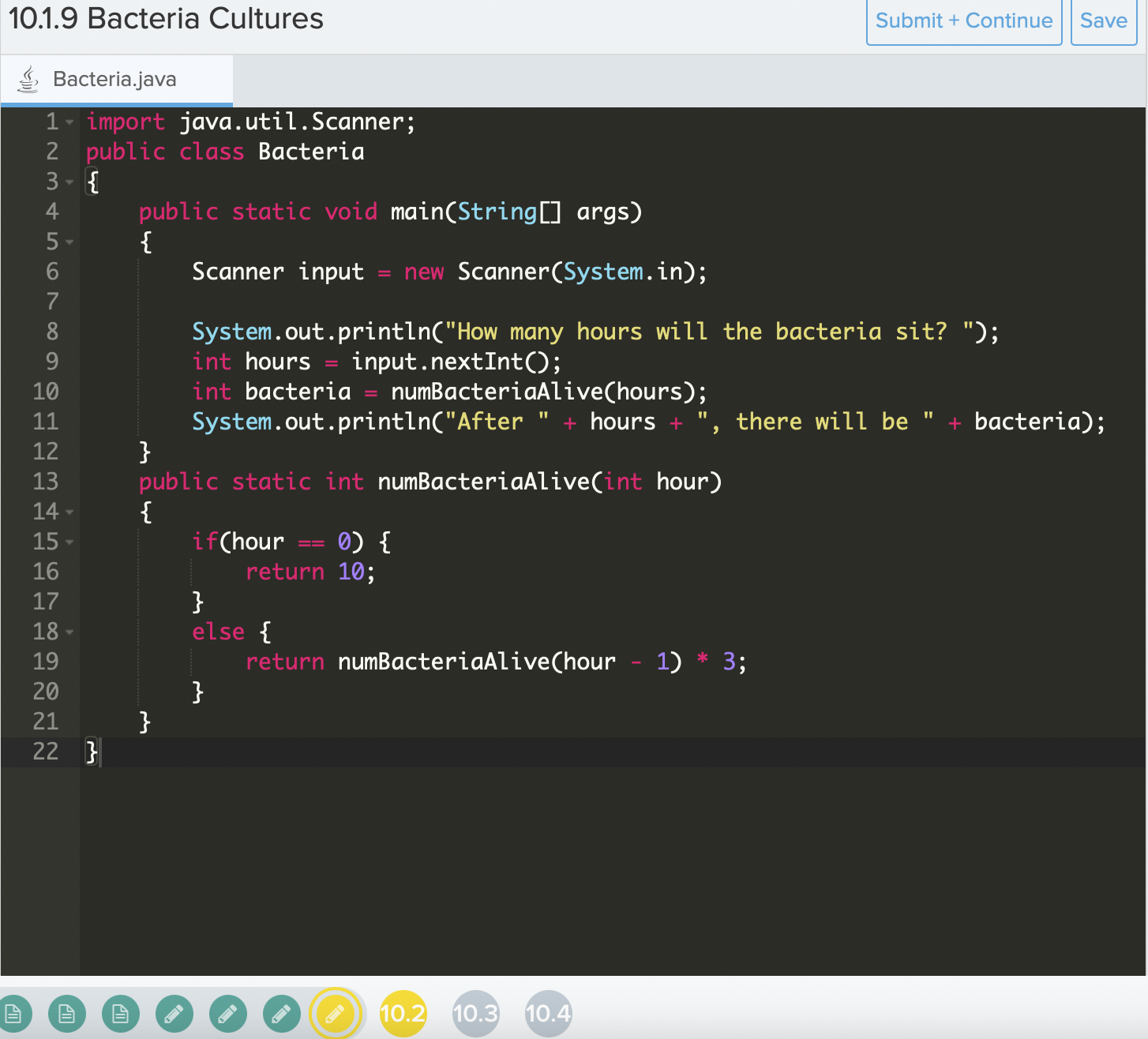Click the Java coffee cup icon on the file tab

pyautogui.click(x=28, y=79)
